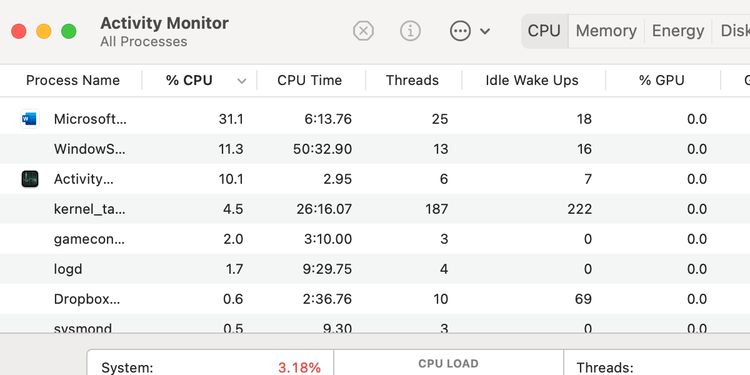The image size is (750, 375).
Task: Switch to the CPU tab
Action: point(544,31)
